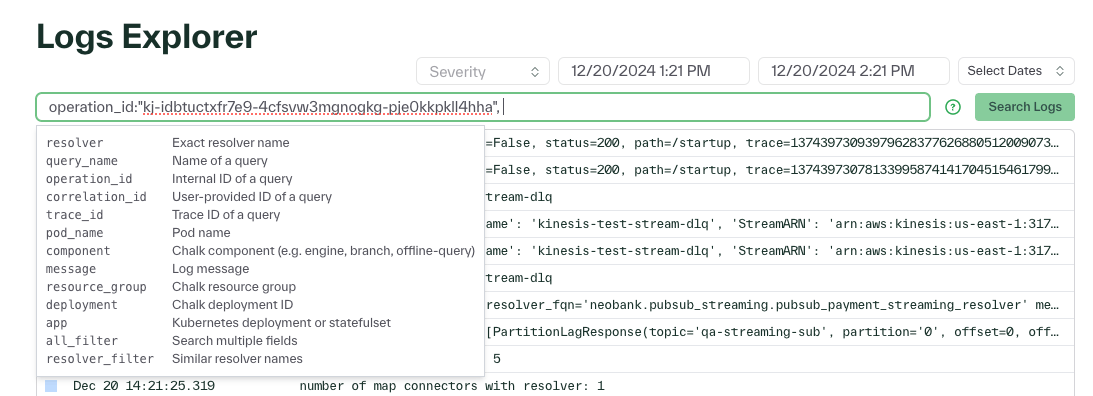Viewport: 1093px width, 396px height.
Task: Focus the operation_id query search field
Action: 483,107
